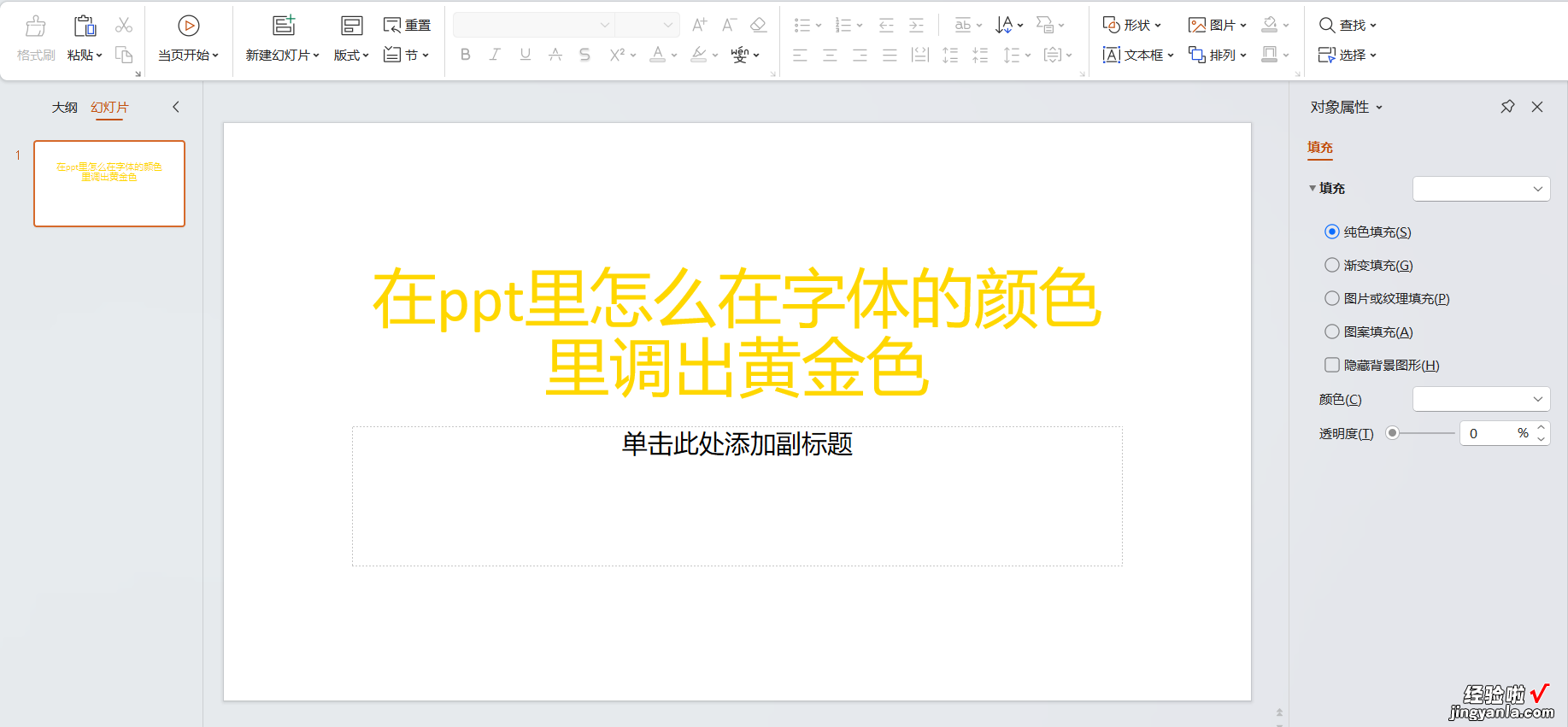Click the line spacing icon with dropdown
This screenshot has width=1568, height=727.
[x=1017, y=55]
